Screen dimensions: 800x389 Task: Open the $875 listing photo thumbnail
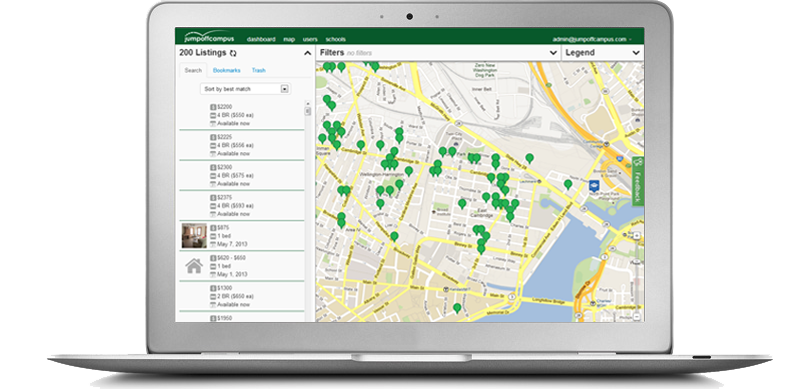tap(194, 236)
